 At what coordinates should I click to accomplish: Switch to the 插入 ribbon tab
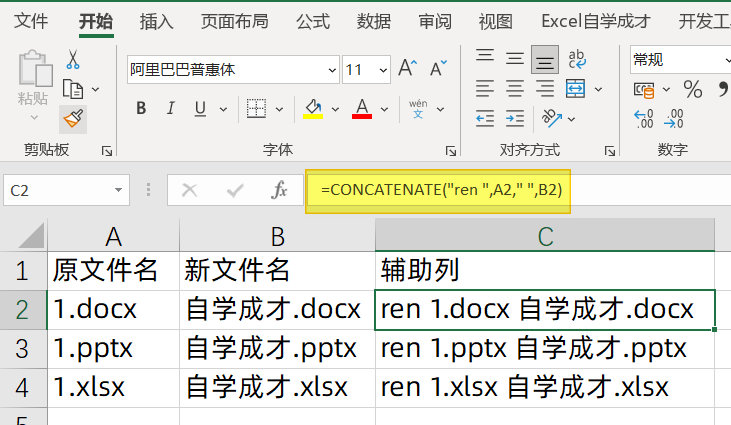[156, 21]
